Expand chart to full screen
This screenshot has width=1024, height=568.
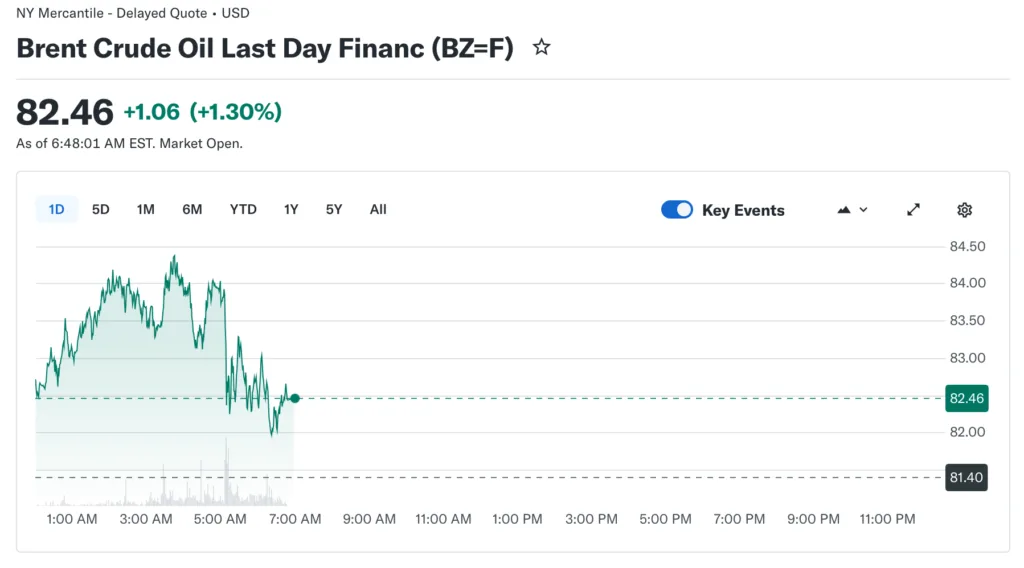(x=913, y=210)
